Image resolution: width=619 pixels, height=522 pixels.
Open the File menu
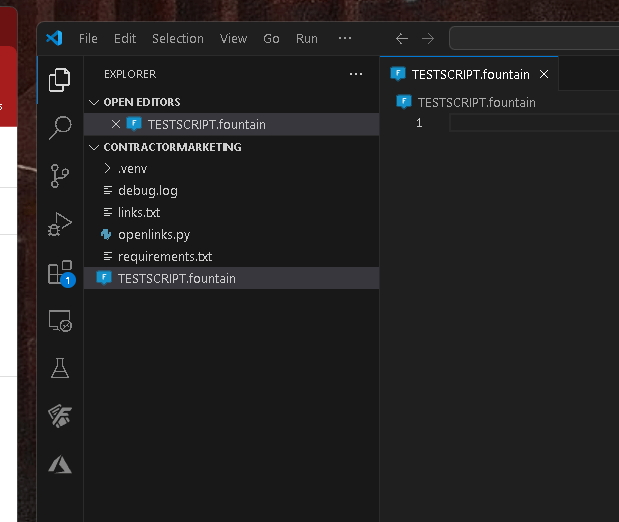point(88,39)
